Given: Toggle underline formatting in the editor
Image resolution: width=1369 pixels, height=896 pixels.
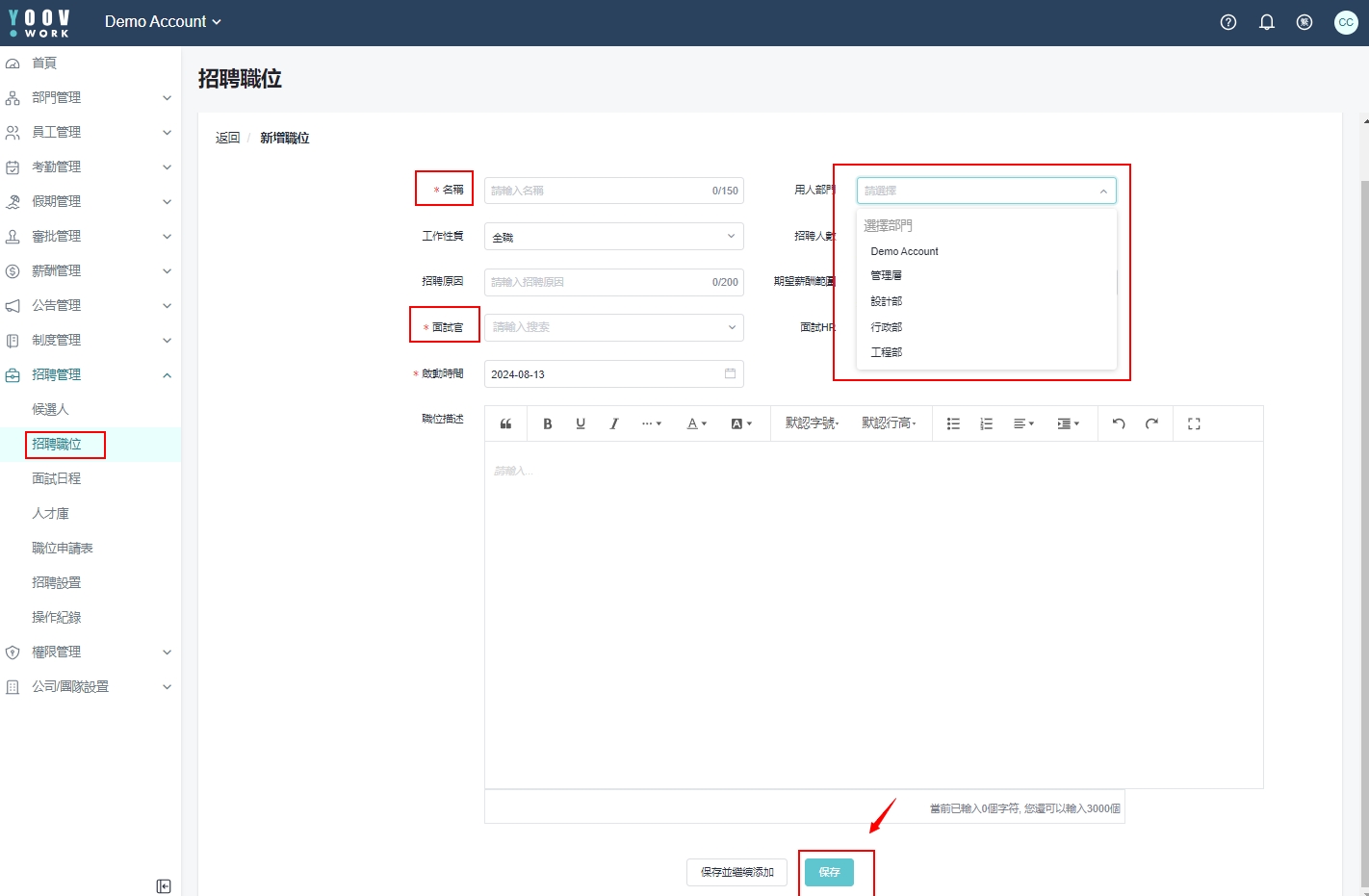Looking at the screenshot, I should click(581, 423).
